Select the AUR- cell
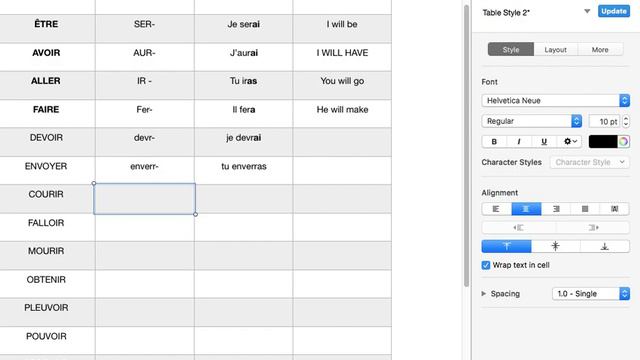 pyautogui.click(x=144, y=57)
